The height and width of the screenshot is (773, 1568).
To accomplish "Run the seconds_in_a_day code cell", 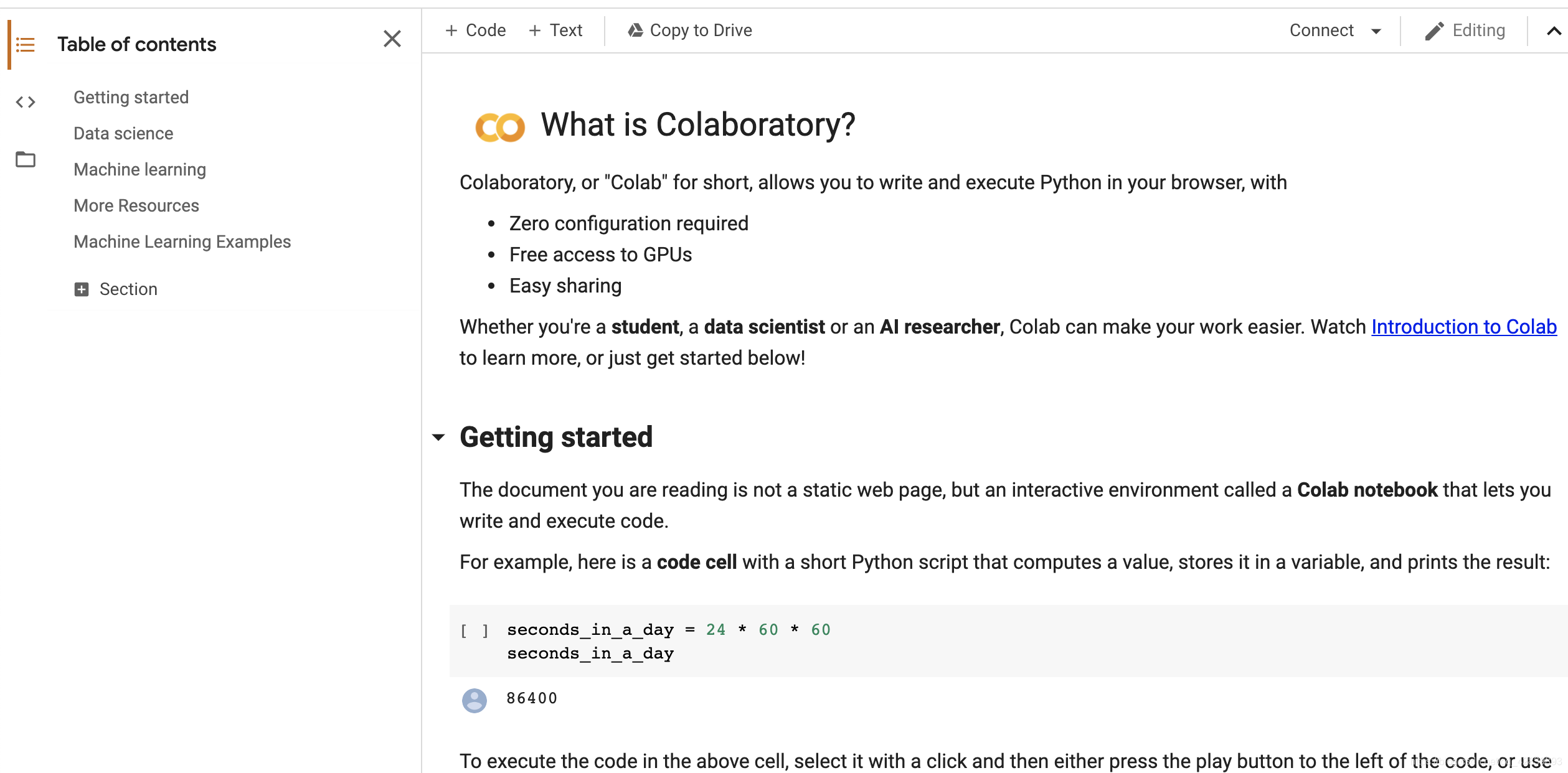I will [x=475, y=630].
